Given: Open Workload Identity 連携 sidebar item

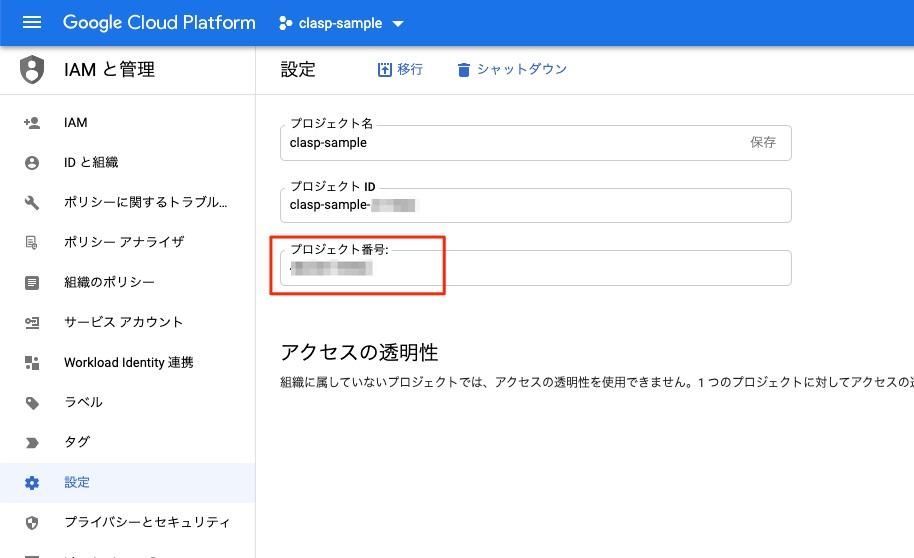Looking at the screenshot, I should [x=128, y=362].
